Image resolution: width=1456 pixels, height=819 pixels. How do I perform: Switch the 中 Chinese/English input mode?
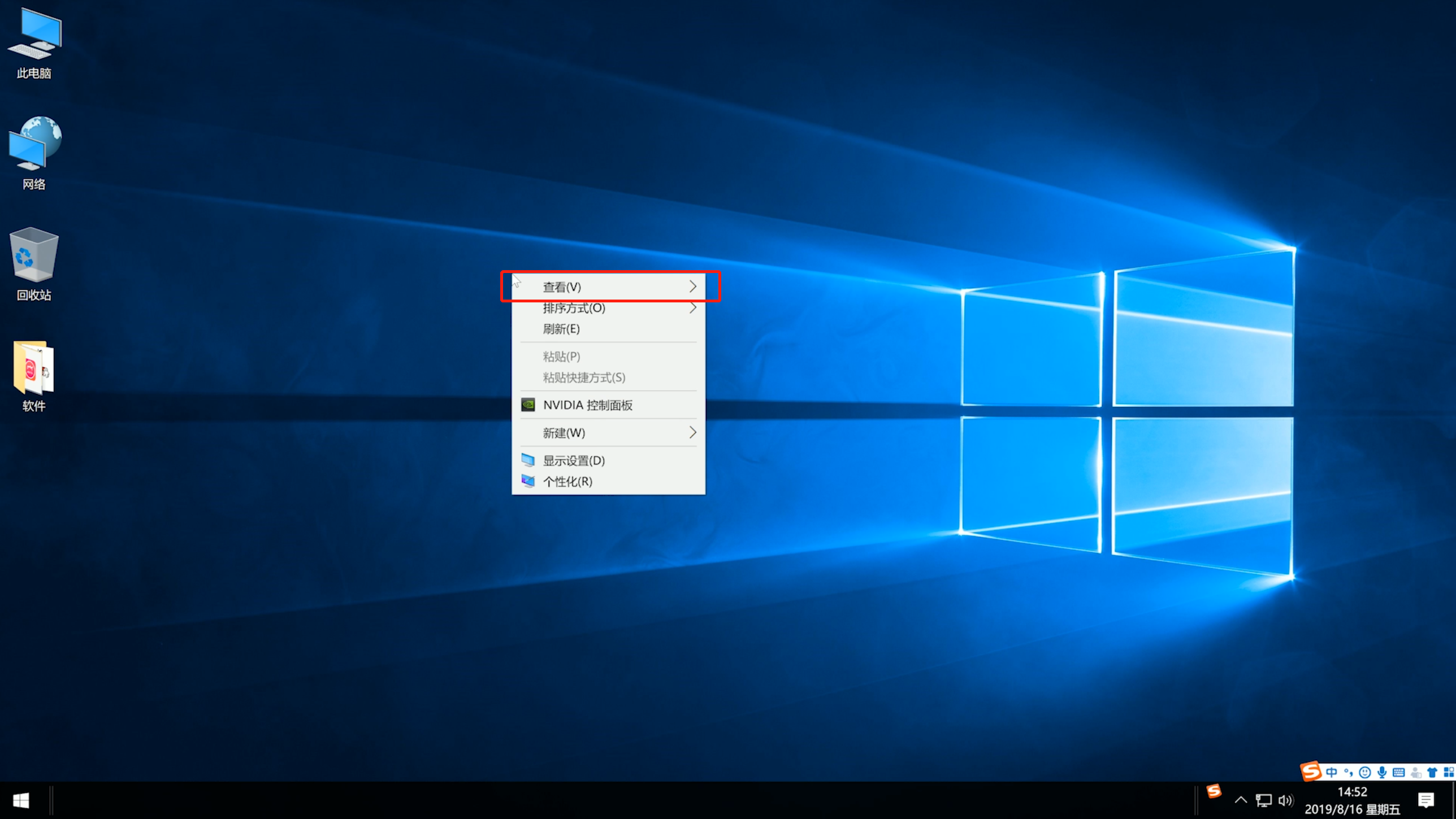pos(1332,772)
